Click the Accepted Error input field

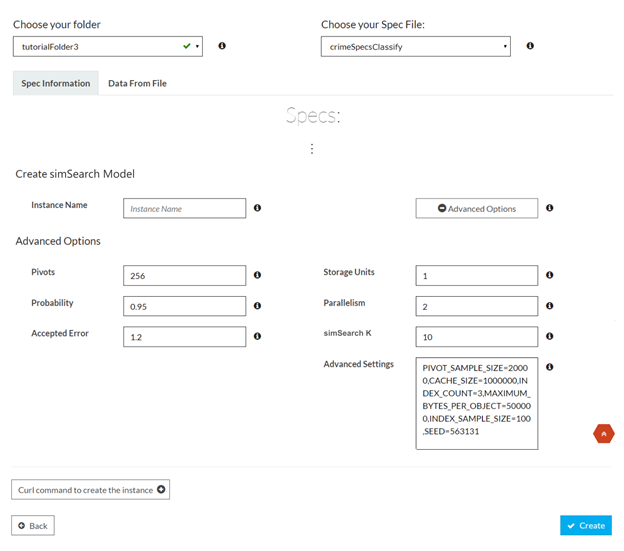click(184, 337)
